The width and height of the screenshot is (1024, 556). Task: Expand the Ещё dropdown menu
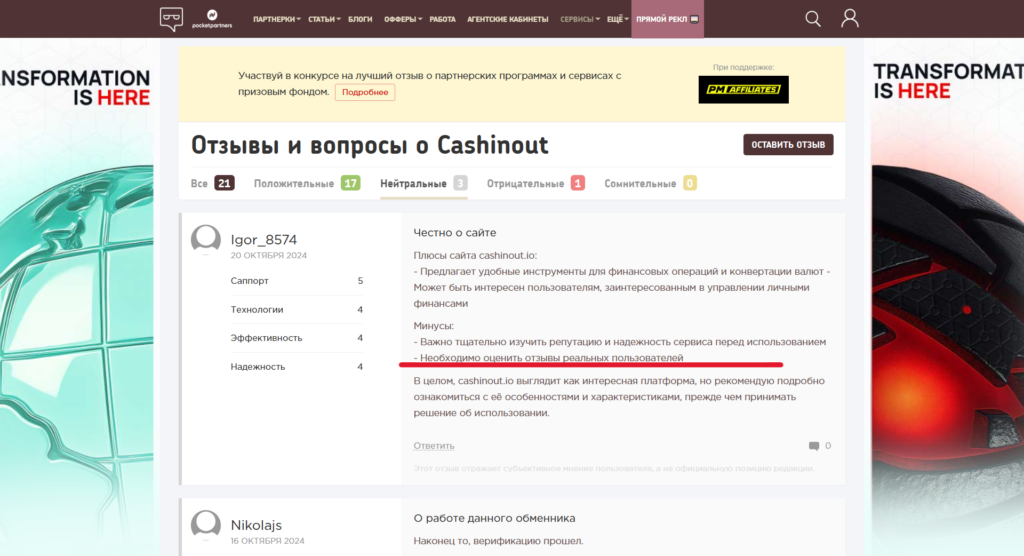point(617,19)
